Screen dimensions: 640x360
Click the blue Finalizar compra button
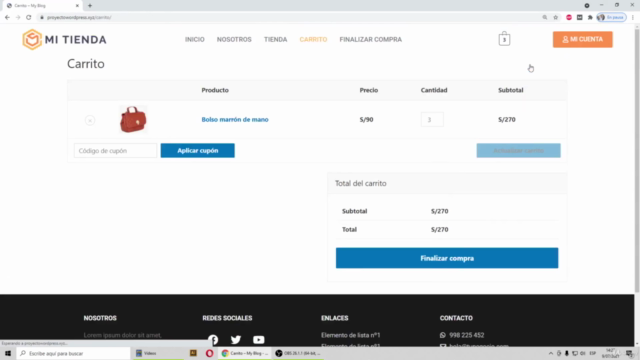[x=447, y=258]
